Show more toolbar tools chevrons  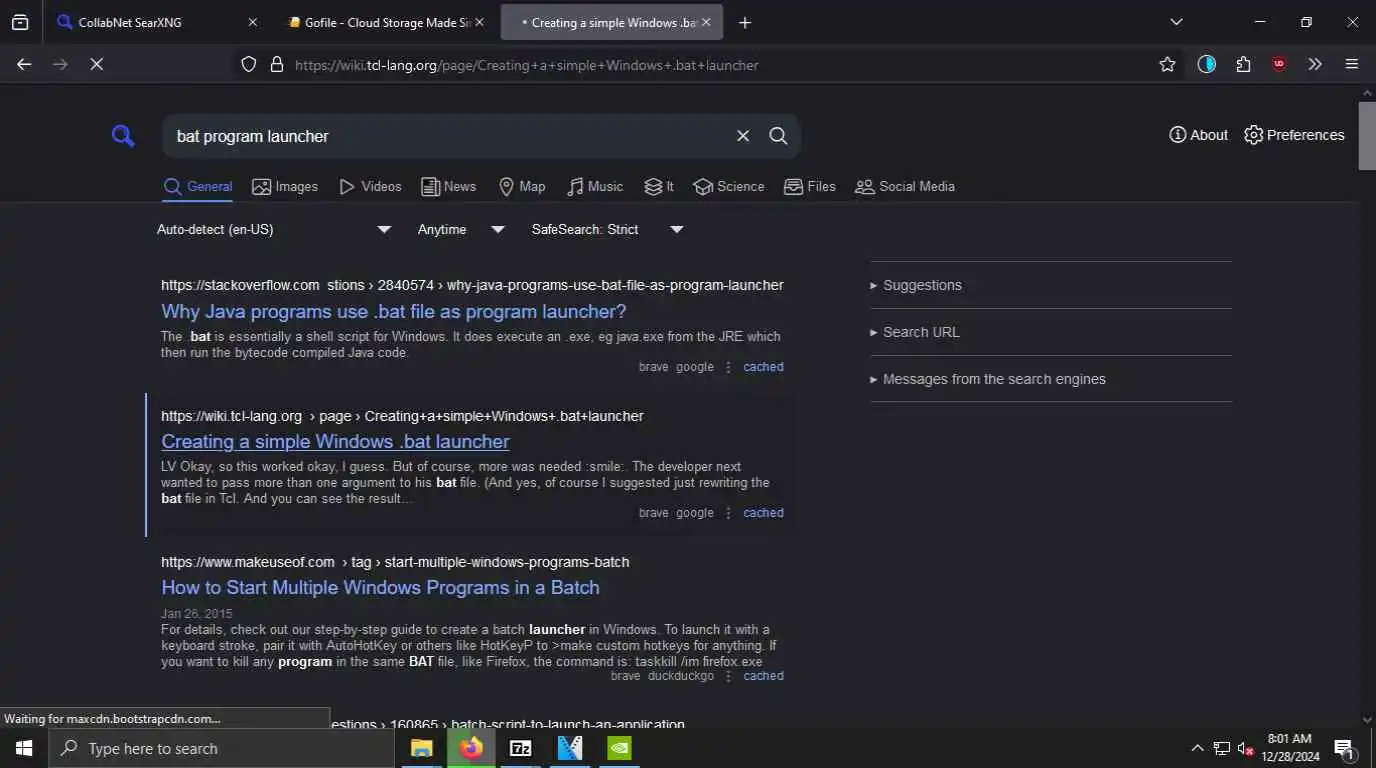point(1315,64)
